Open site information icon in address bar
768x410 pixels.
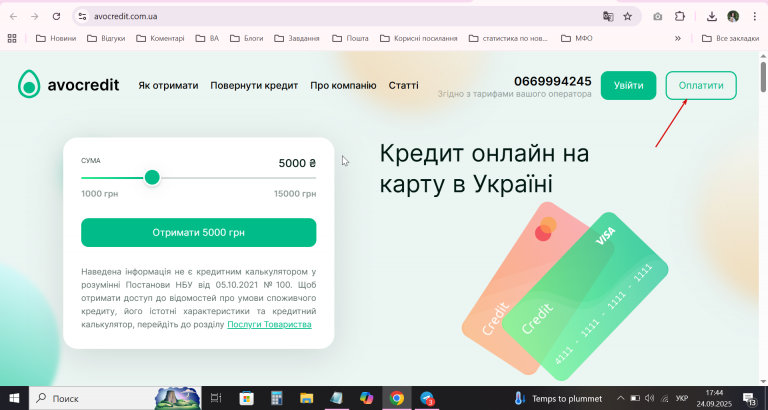[x=82, y=16]
